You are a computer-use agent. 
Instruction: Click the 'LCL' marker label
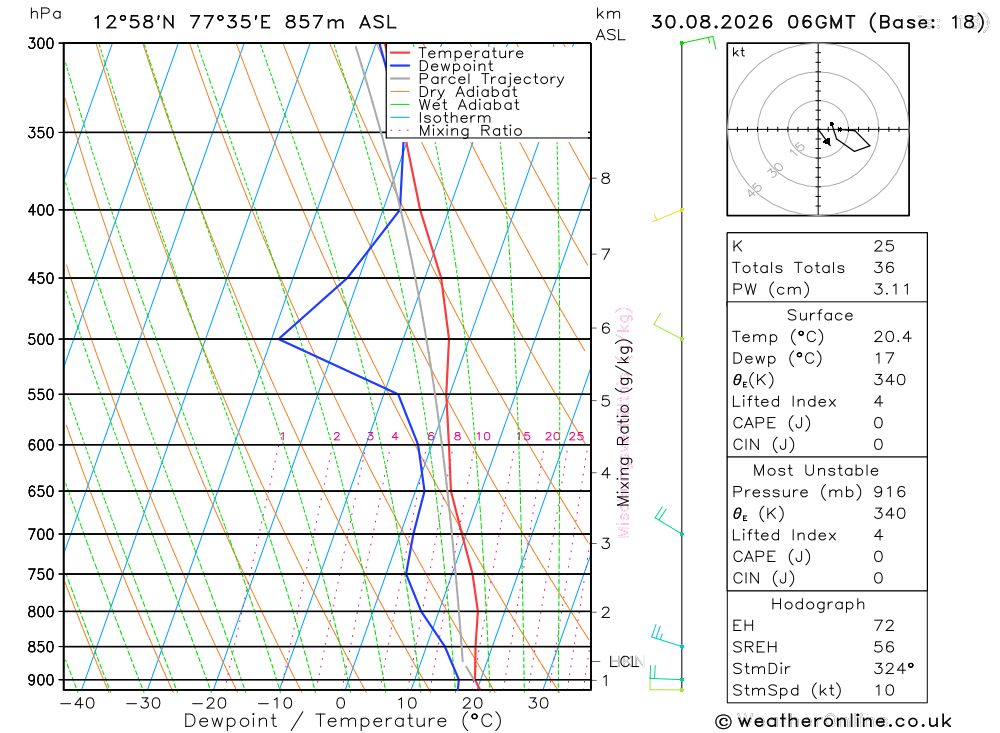point(623,662)
